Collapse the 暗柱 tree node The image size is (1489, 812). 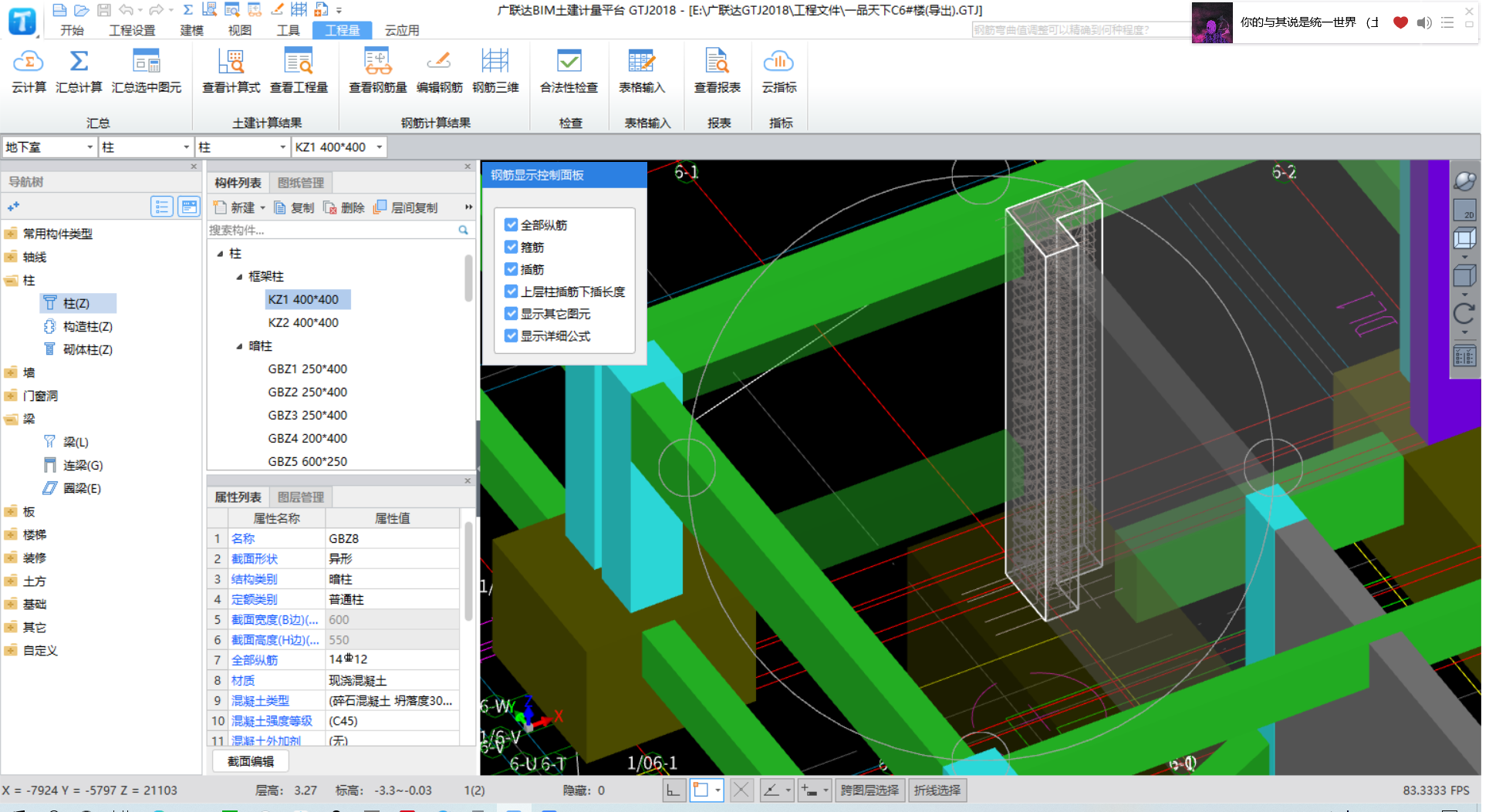pyautogui.click(x=239, y=346)
